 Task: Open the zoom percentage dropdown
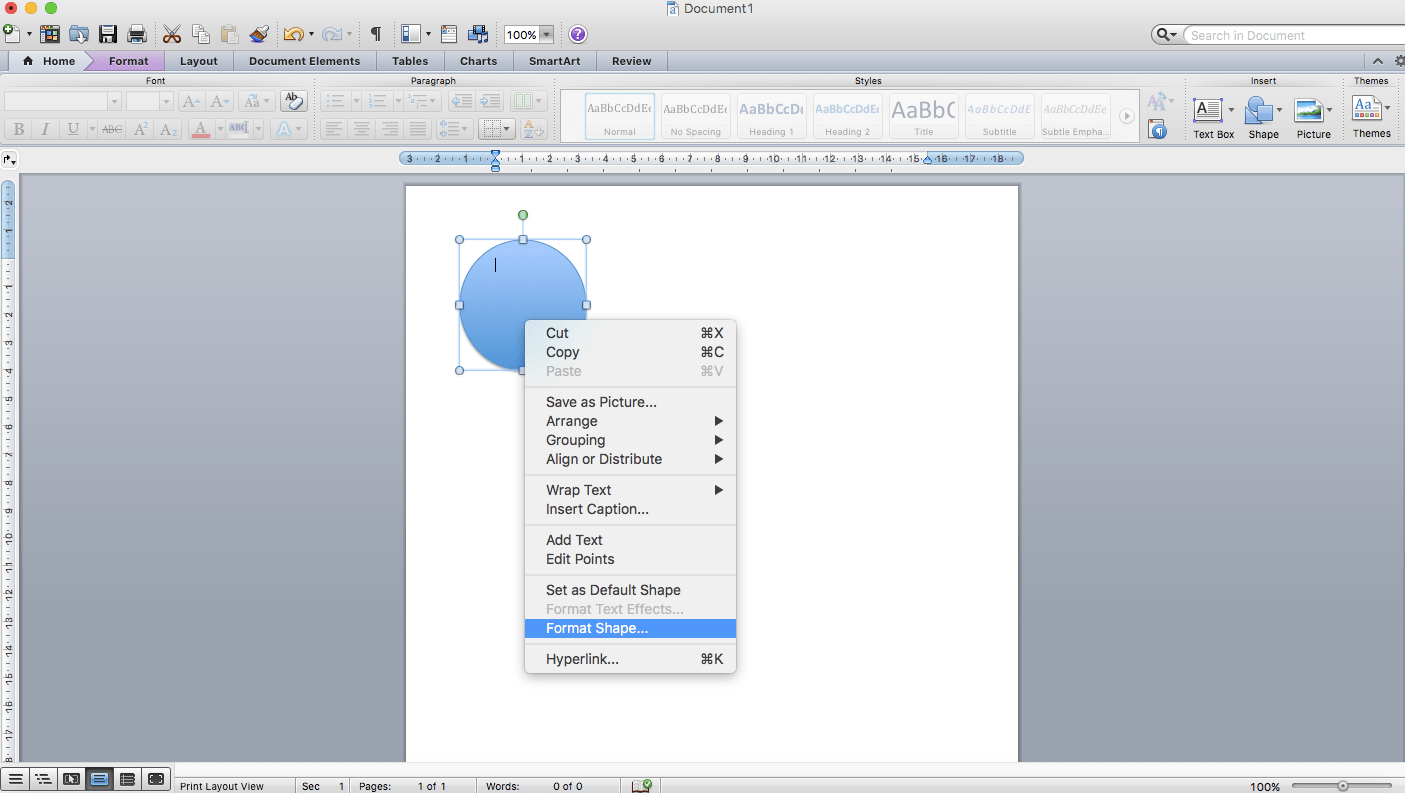pos(547,35)
